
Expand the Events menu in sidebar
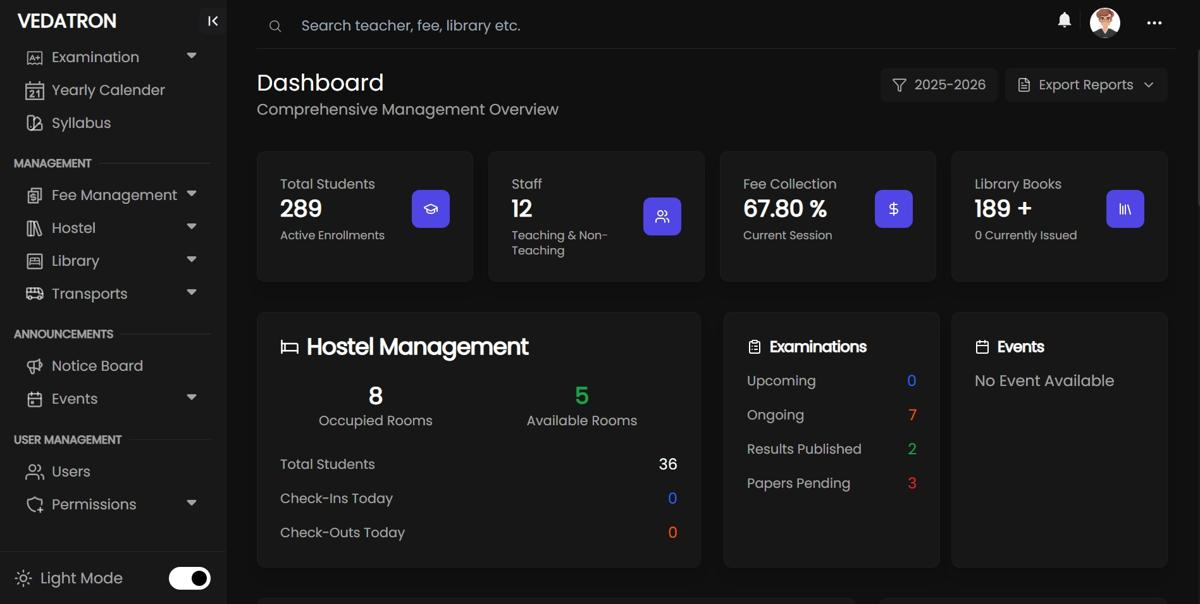coord(191,399)
